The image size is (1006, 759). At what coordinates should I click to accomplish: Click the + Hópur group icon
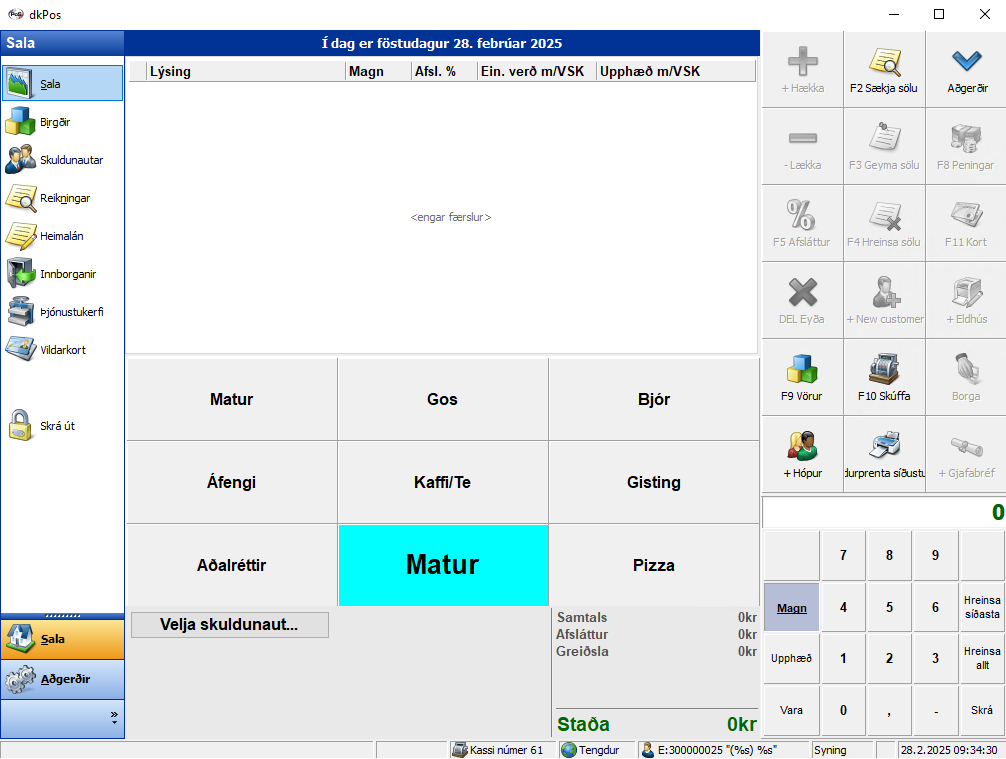click(802, 447)
